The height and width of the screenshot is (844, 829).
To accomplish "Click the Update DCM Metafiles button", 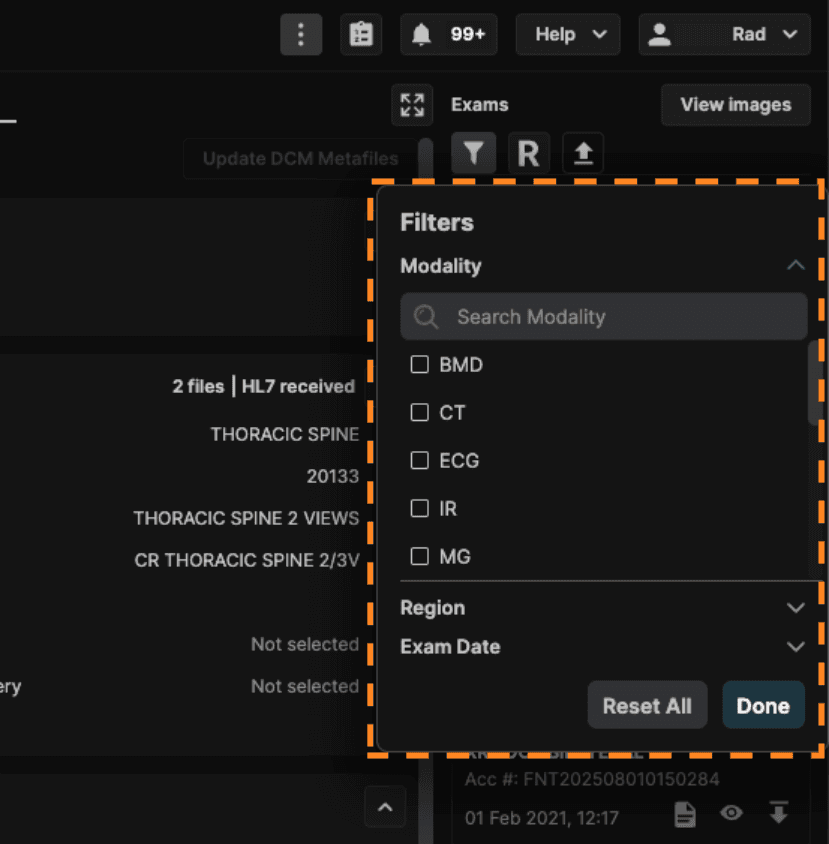I will (300, 159).
